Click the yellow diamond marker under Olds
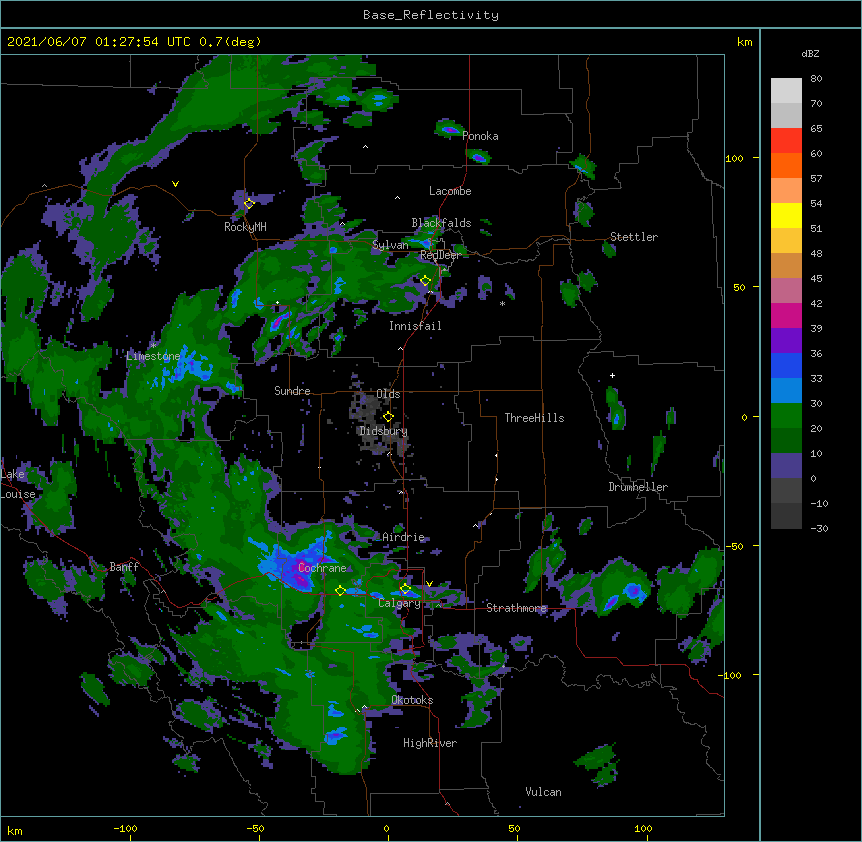Viewport: 862px width, 842px height. (388, 417)
